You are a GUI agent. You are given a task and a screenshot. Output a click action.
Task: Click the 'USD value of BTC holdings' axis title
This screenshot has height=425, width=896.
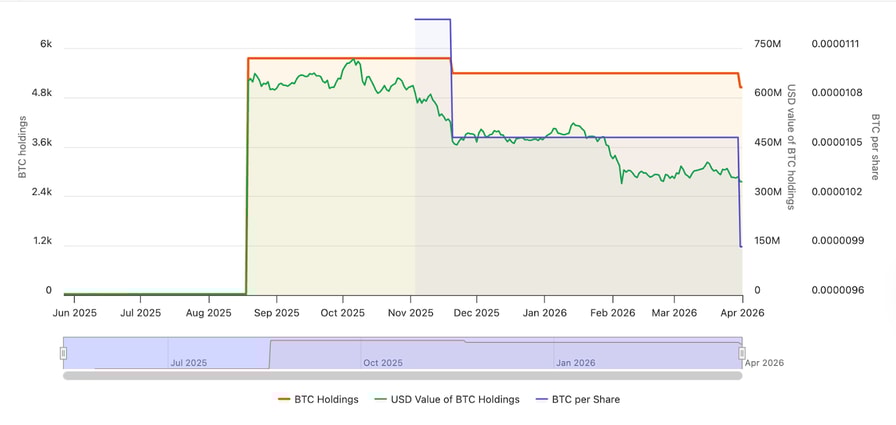[790, 147]
